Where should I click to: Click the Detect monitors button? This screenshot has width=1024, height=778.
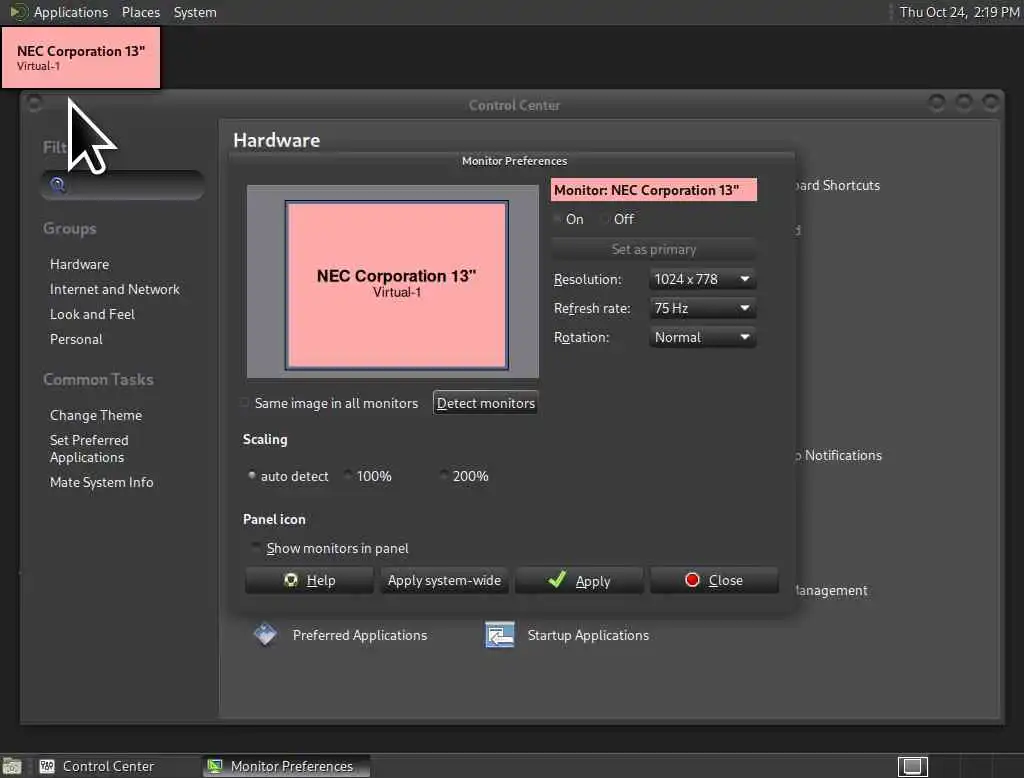click(x=485, y=403)
